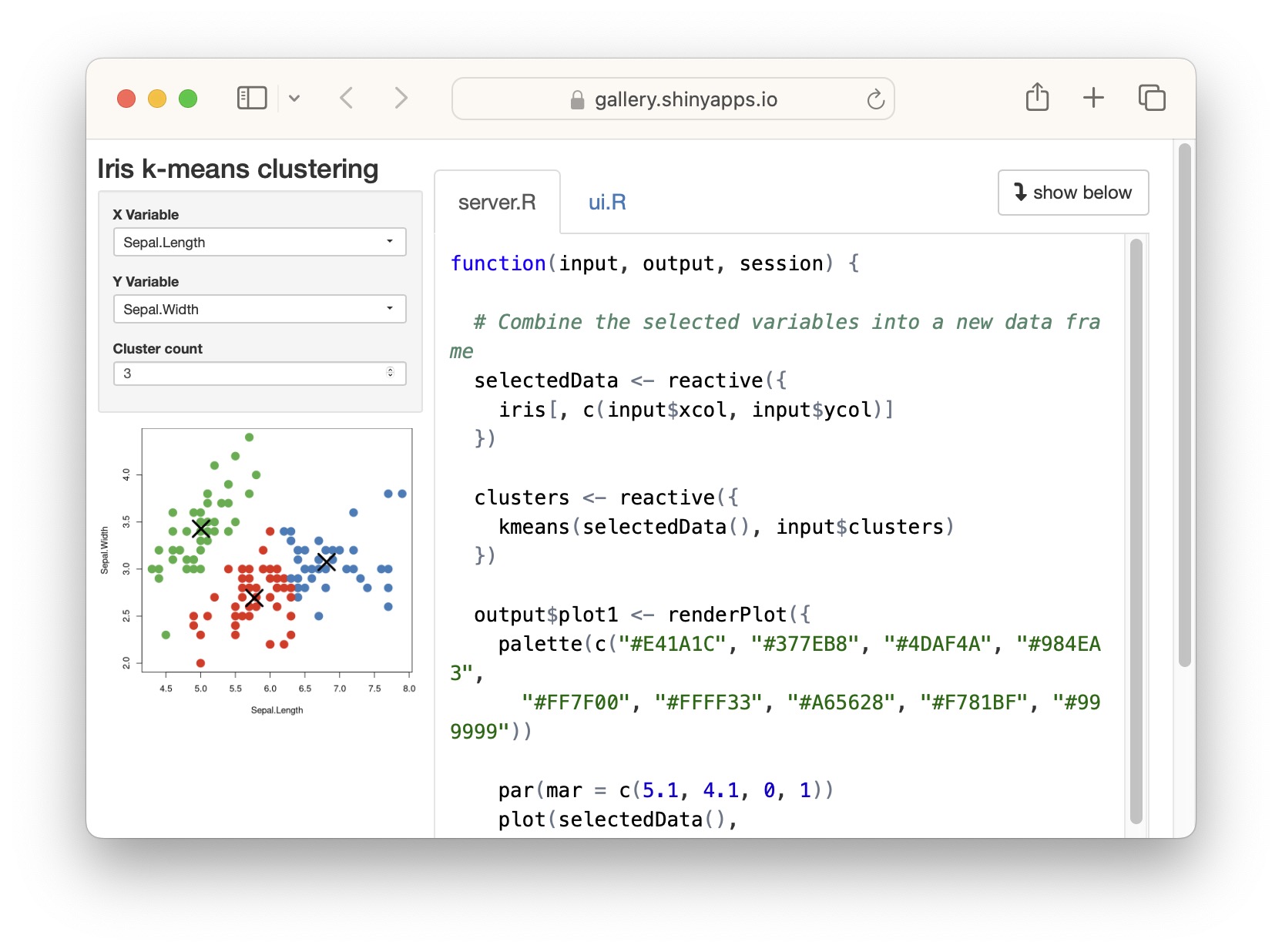The width and height of the screenshot is (1282, 952).
Task: Show the tab overview icon
Action: point(1151,98)
